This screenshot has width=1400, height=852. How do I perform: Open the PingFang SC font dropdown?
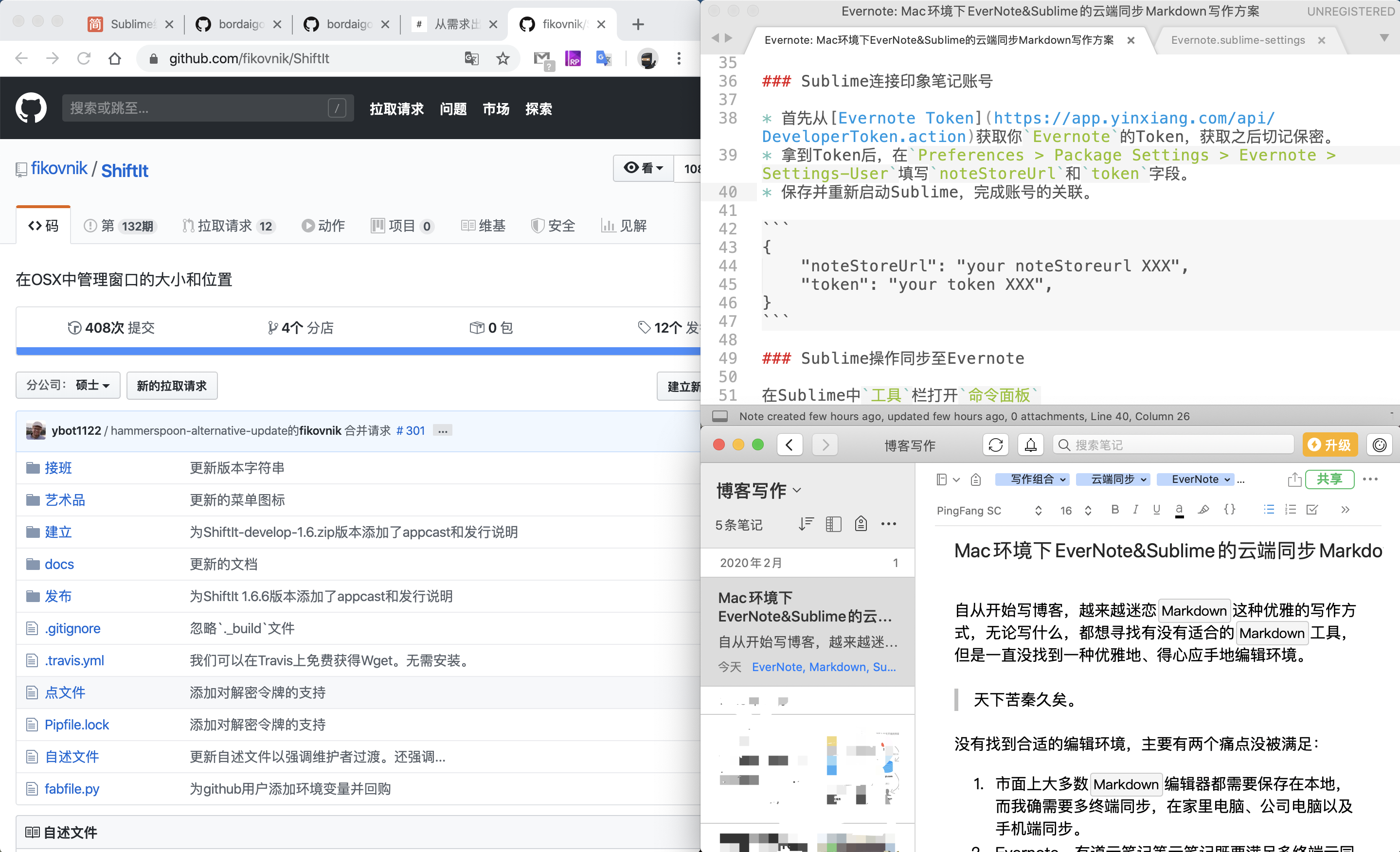[988, 510]
